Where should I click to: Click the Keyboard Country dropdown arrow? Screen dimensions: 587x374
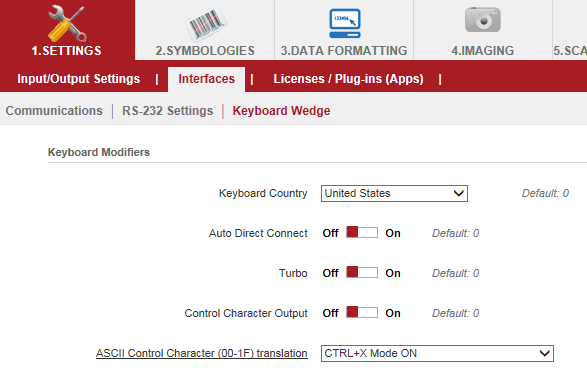[x=459, y=193]
